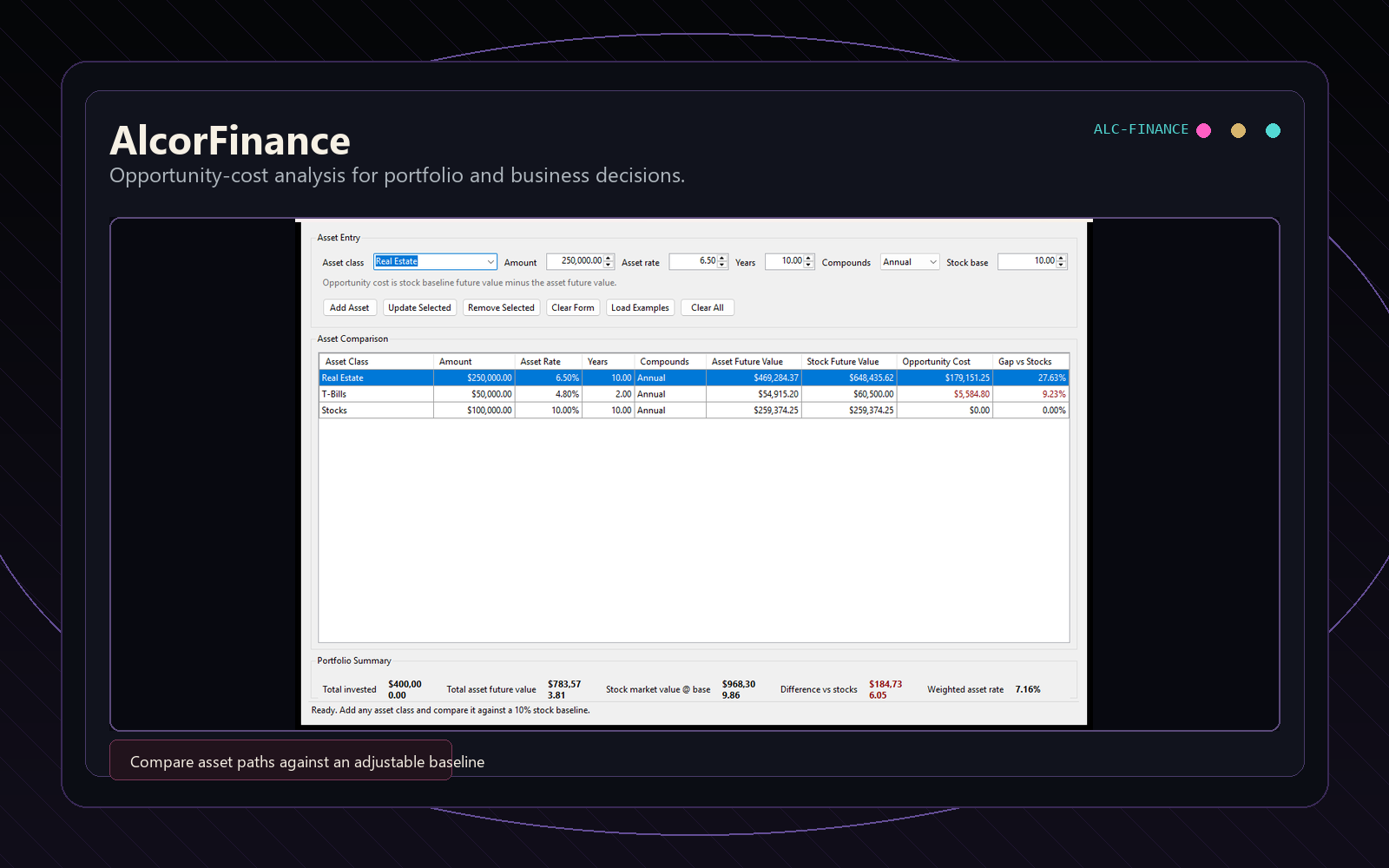The width and height of the screenshot is (1389, 868).
Task: Sort by Gap vs Stocks column header
Action: pos(1031,362)
